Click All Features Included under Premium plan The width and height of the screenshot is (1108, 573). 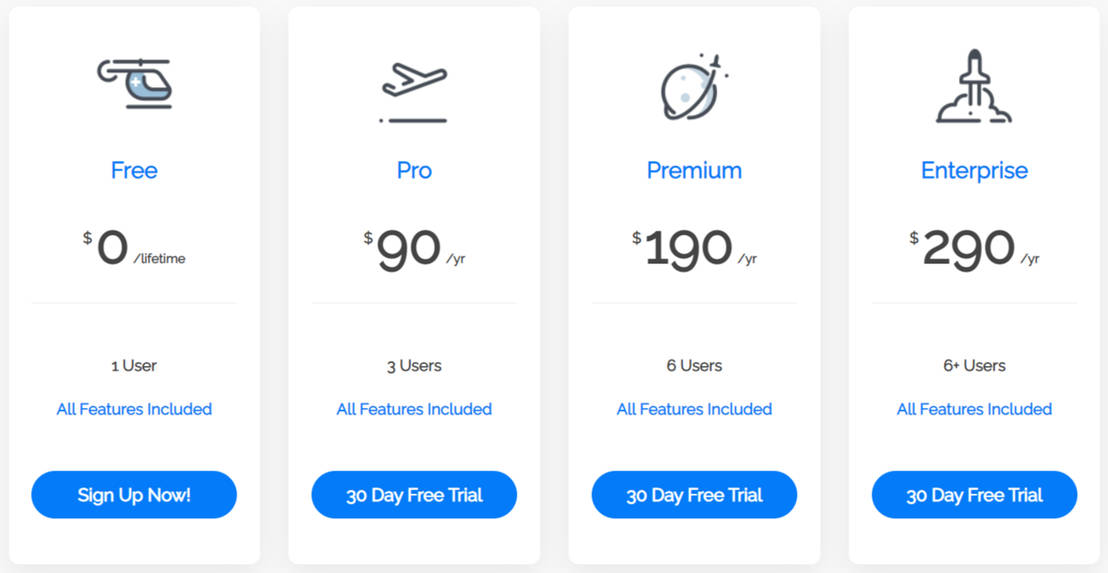pyautogui.click(x=694, y=409)
